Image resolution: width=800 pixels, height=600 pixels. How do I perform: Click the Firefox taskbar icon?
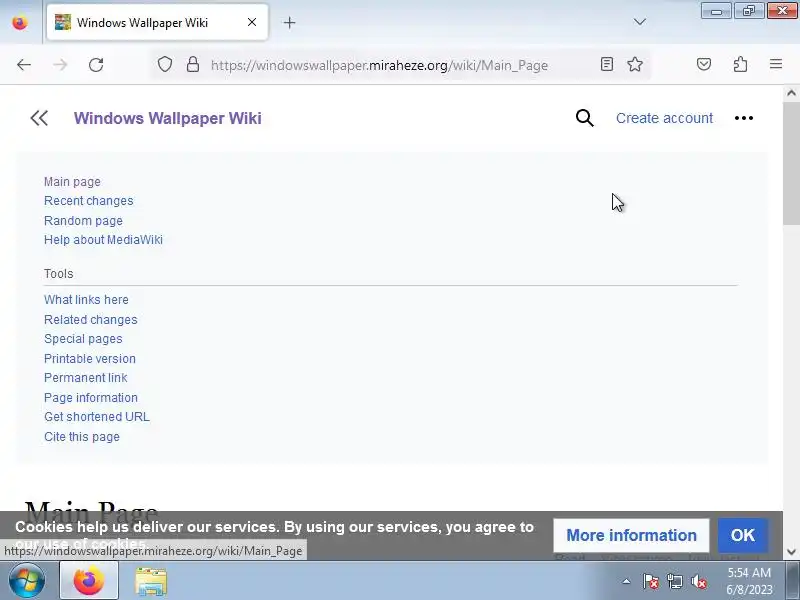coord(89,581)
